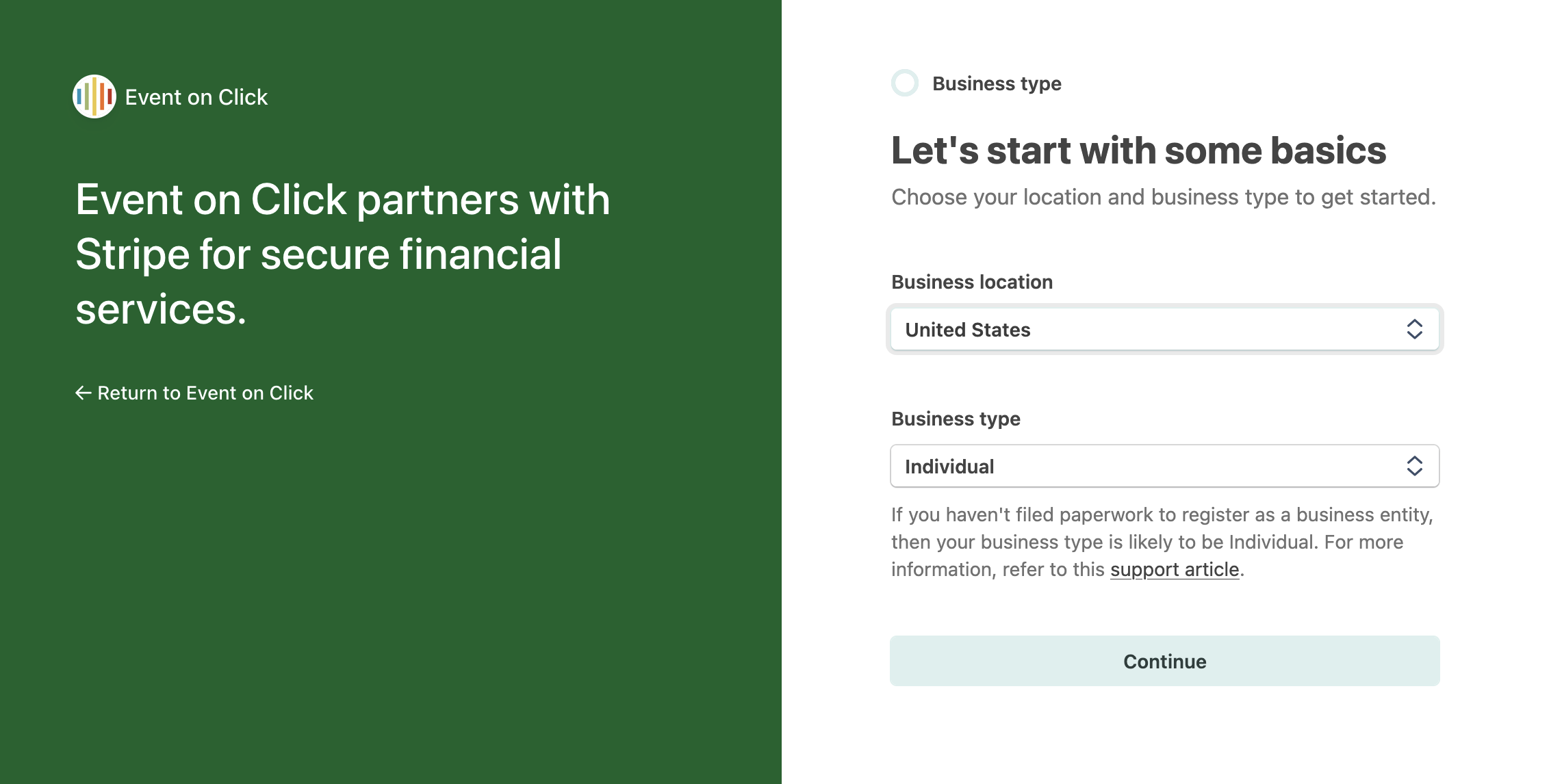Expand the Individual business type dropdown
This screenshot has height=784, width=1562.
pyautogui.click(x=1164, y=466)
